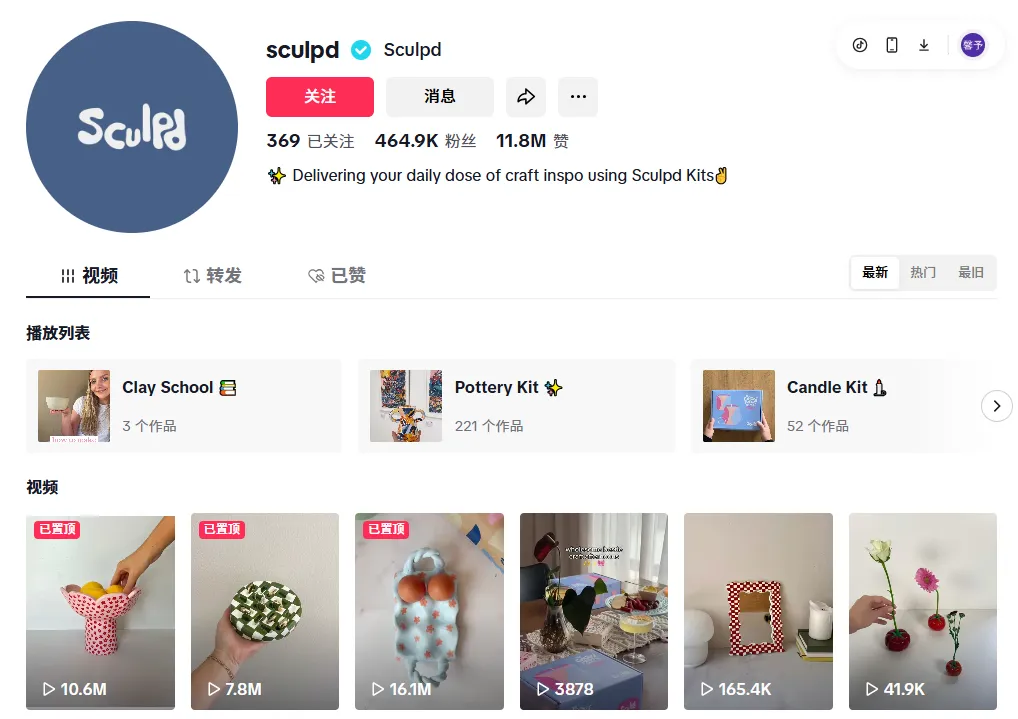Screen dimensions: 1018x719
Task: Play the pinned video with 16.1M views
Action: coord(429,611)
